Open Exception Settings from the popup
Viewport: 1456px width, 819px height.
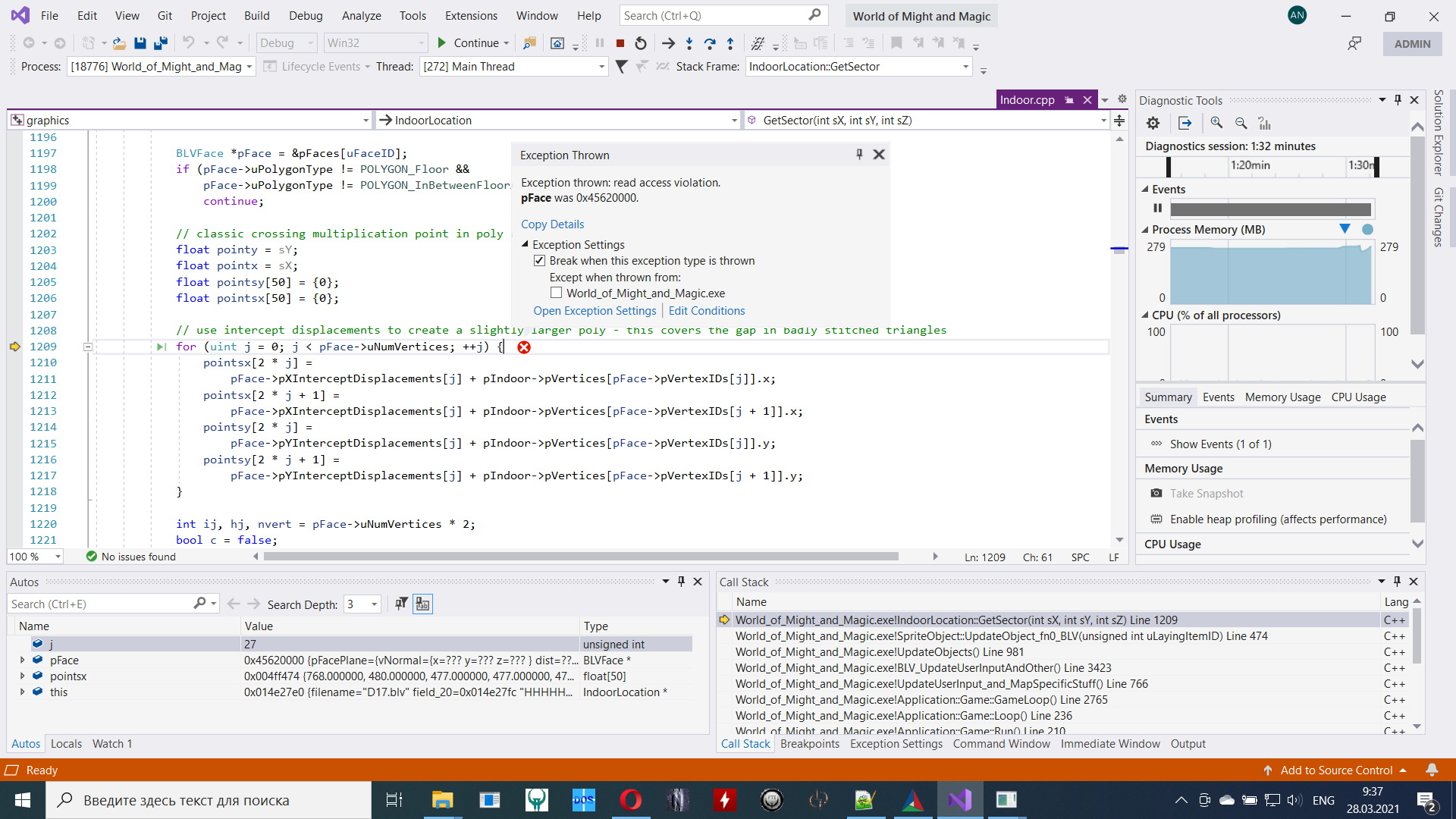pyautogui.click(x=595, y=310)
